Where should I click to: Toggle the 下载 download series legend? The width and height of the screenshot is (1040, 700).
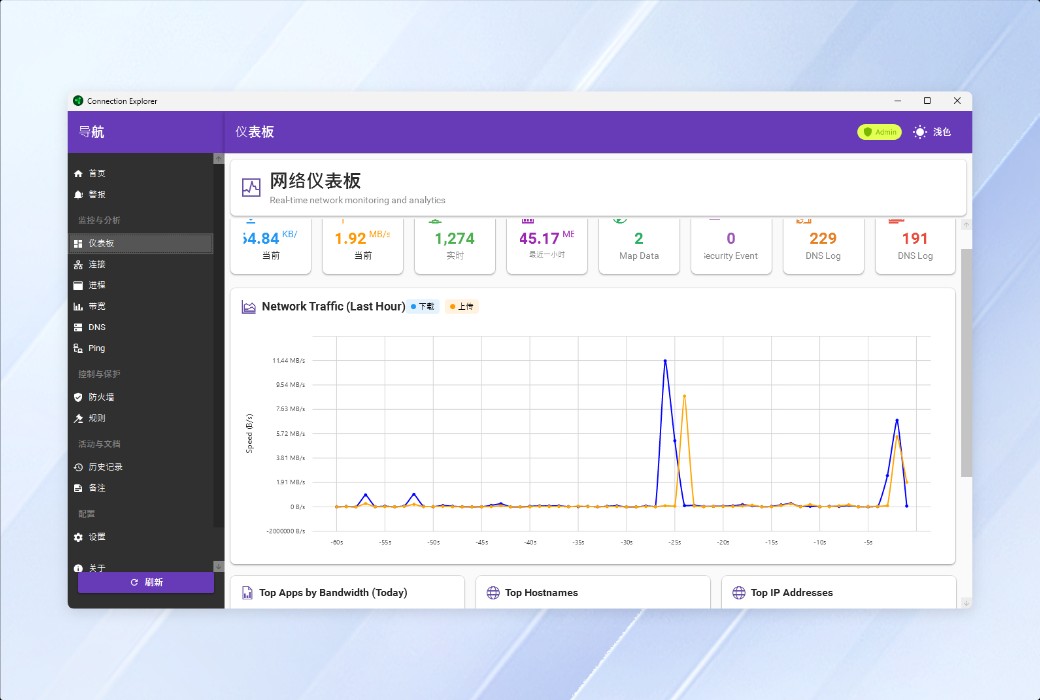(x=422, y=307)
